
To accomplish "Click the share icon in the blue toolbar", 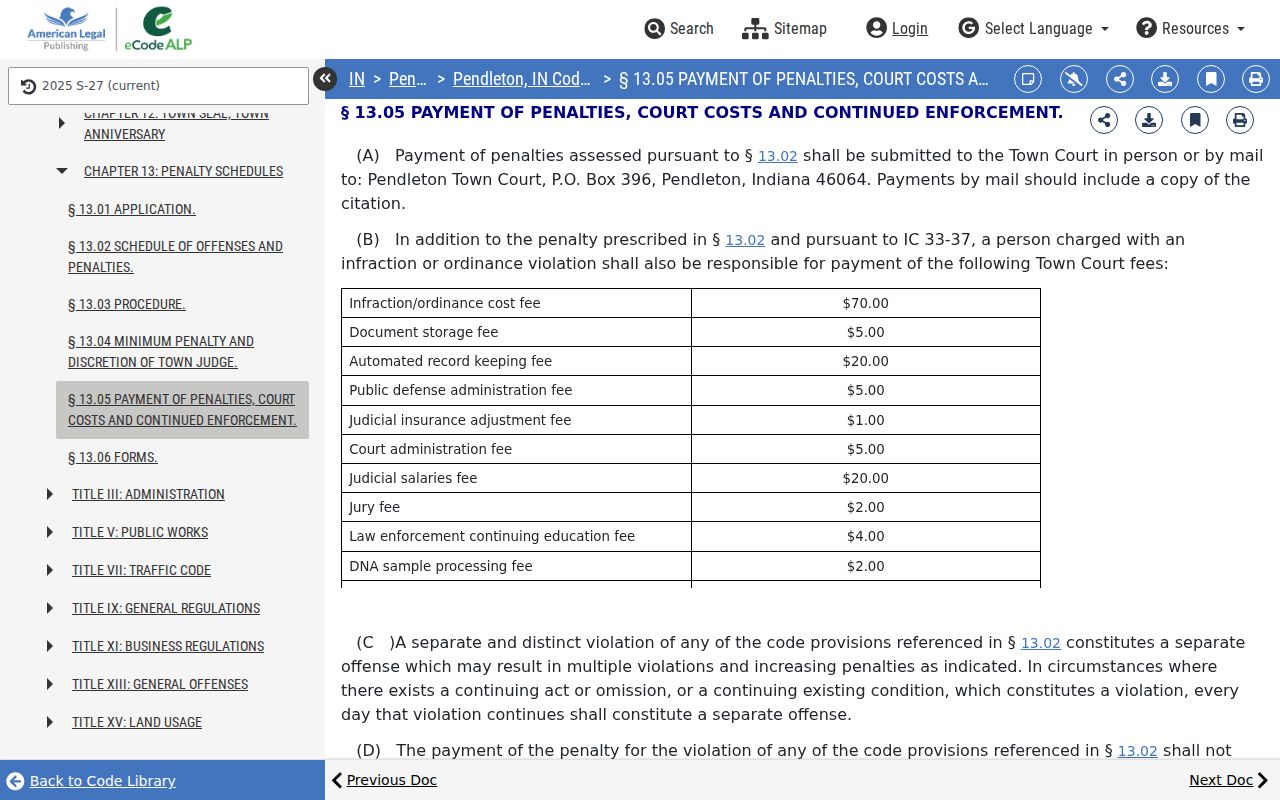I will pyautogui.click(x=1120, y=79).
